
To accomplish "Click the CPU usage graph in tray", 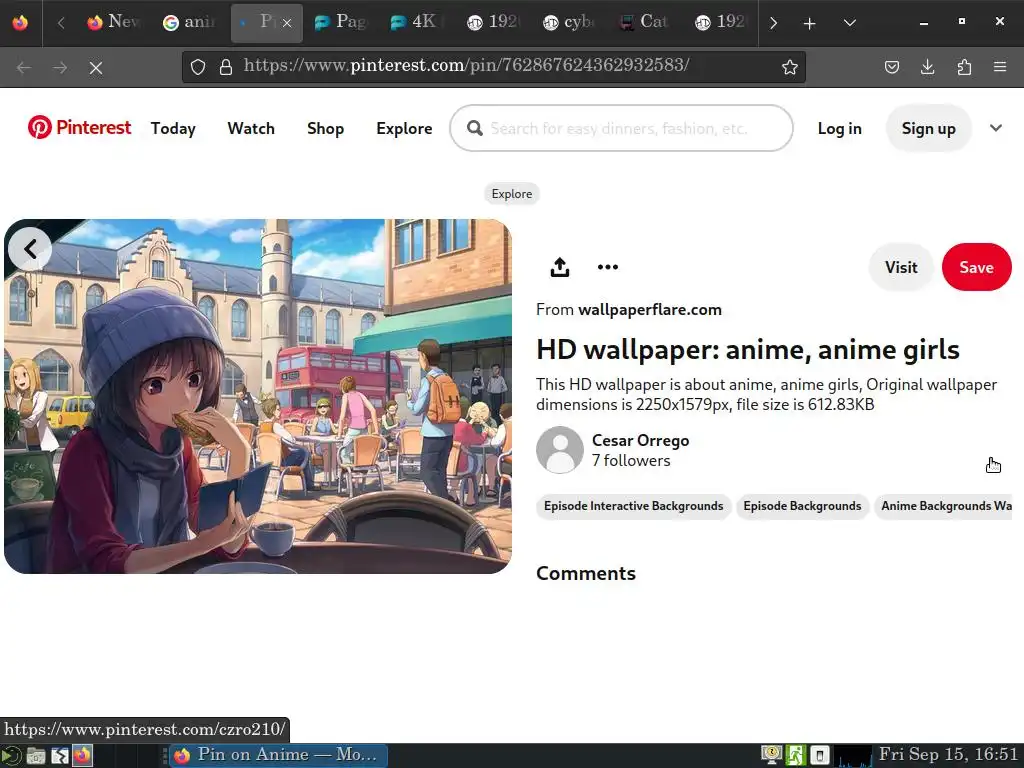I will tap(853, 756).
